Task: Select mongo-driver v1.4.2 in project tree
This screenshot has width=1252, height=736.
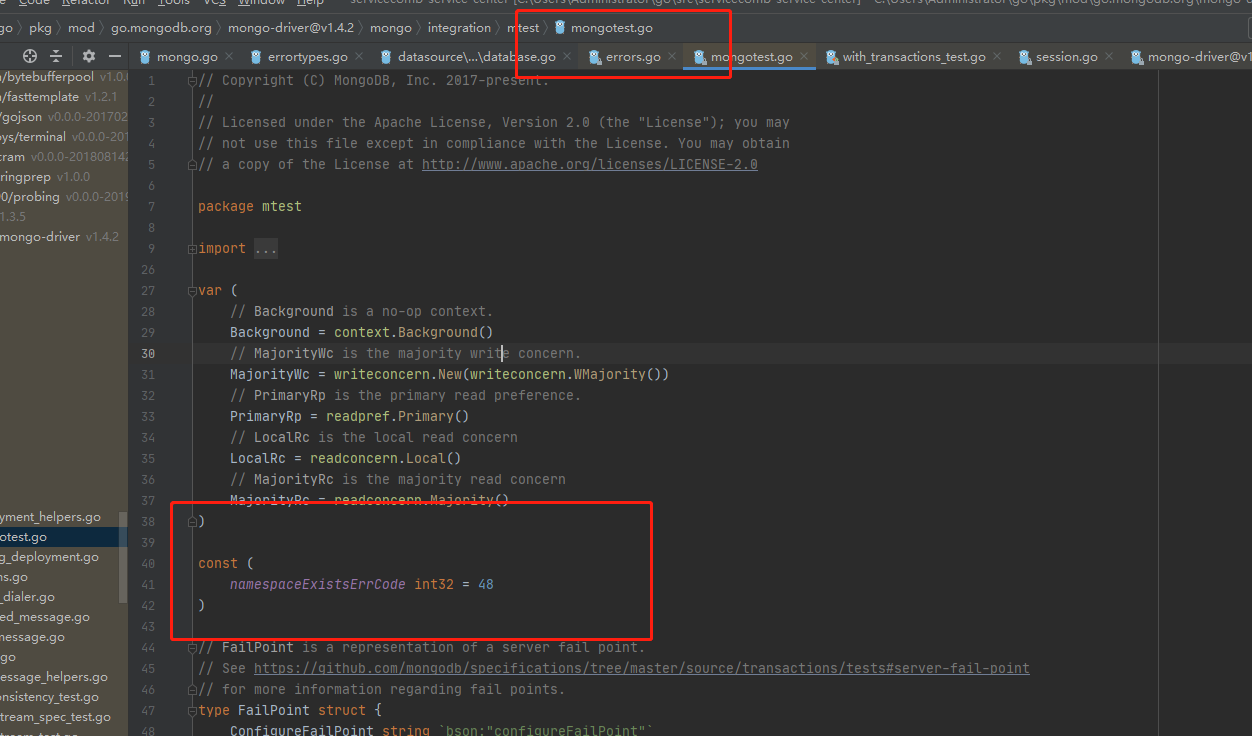Action: (59, 237)
